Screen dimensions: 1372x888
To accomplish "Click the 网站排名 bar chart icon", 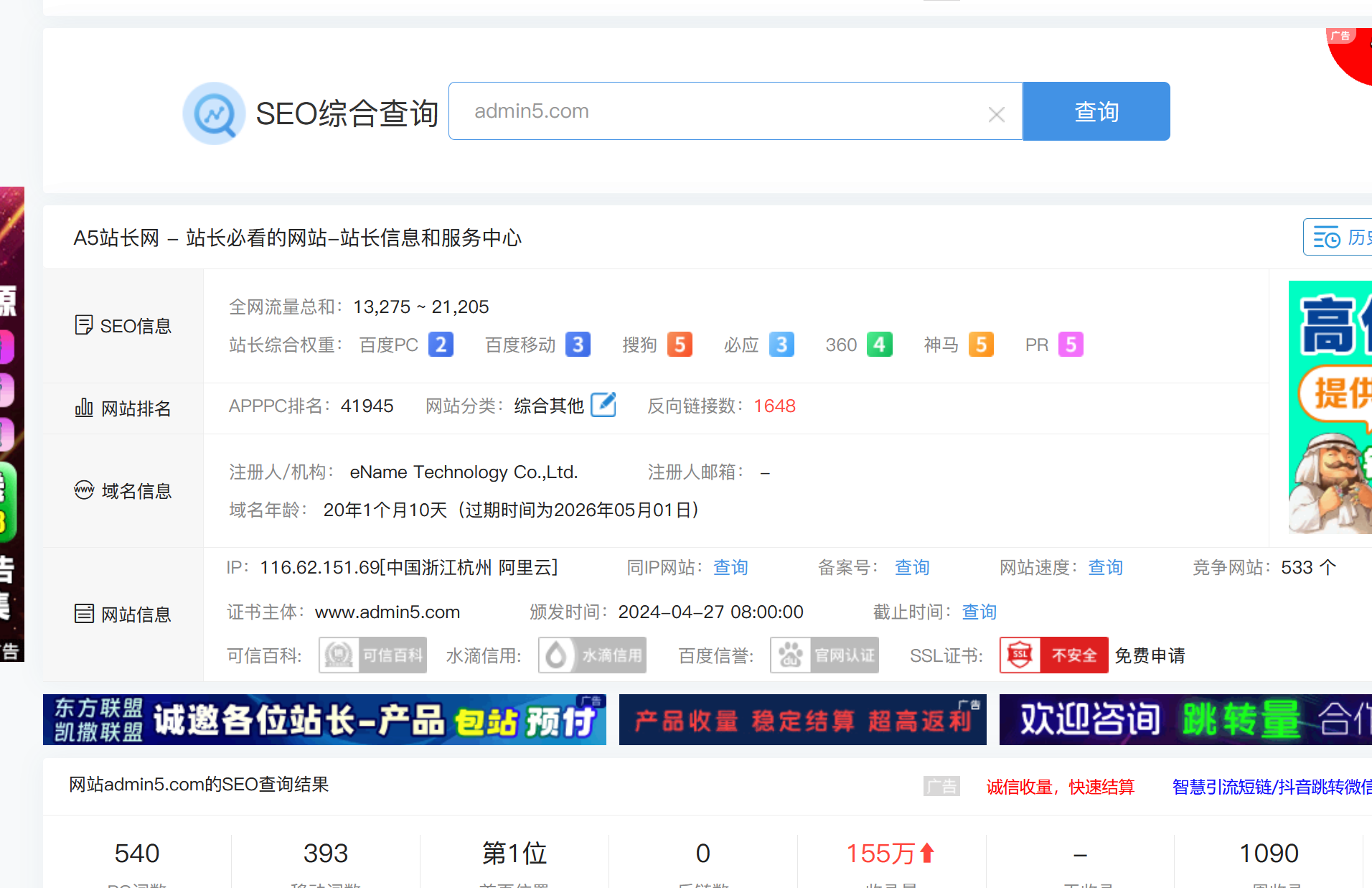I will 84,408.
